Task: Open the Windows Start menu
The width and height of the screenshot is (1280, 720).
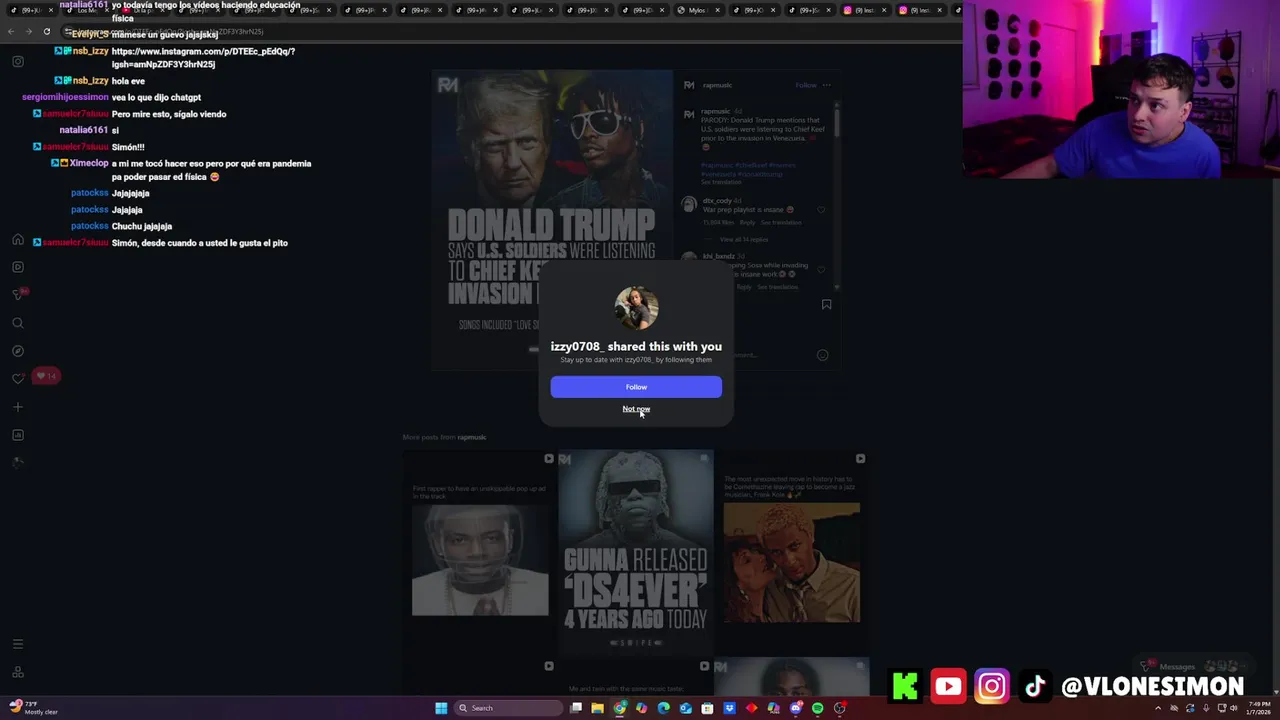Action: pyautogui.click(x=441, y=708)
